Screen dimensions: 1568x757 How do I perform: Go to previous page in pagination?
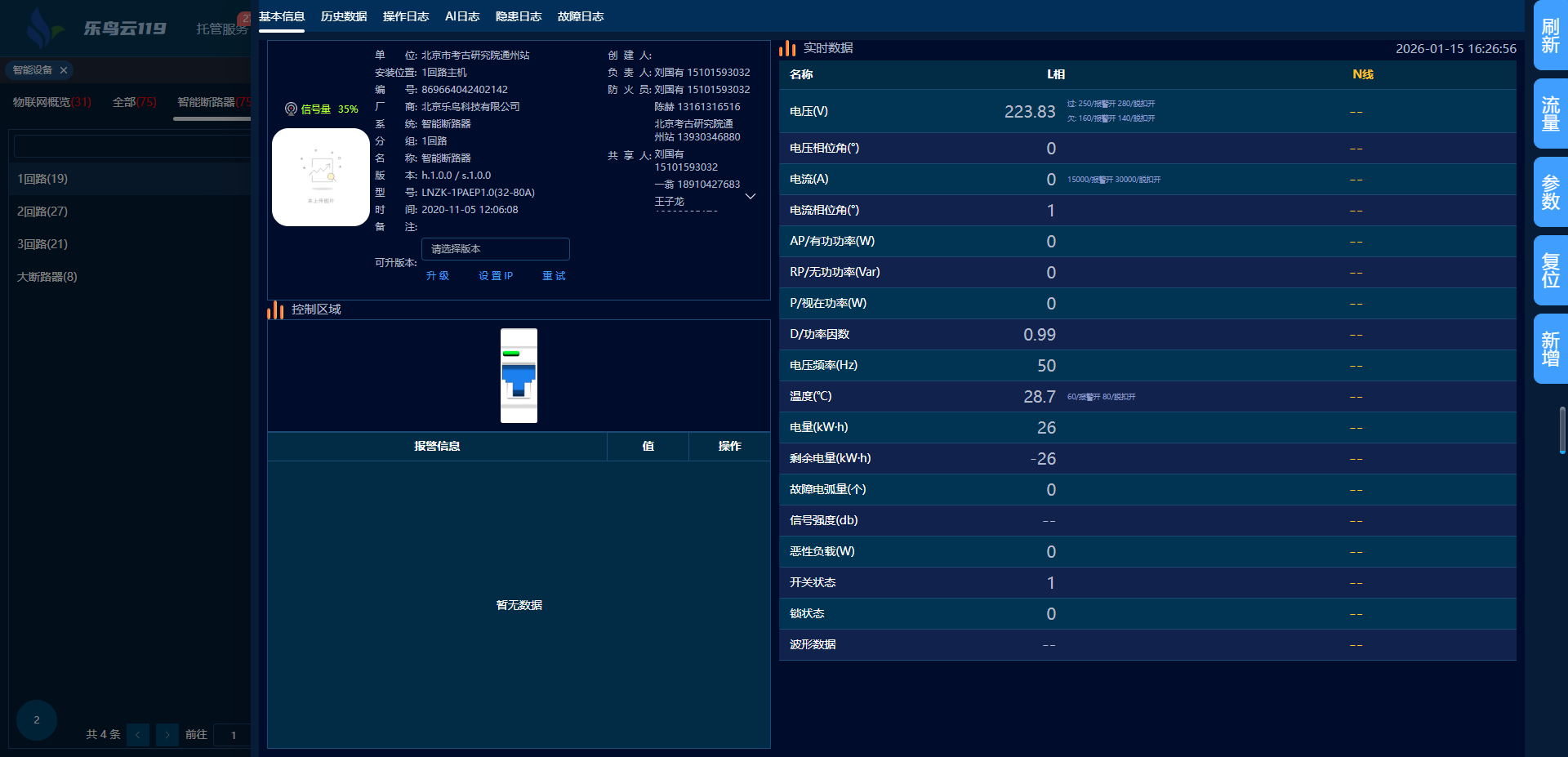click(x=138, y=735)
